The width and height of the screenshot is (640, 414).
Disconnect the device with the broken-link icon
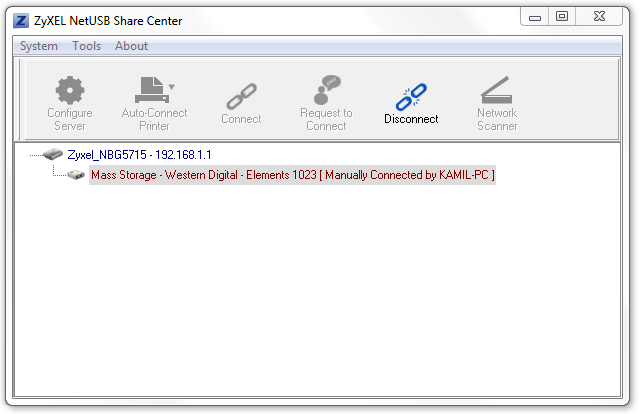point(411,97)
